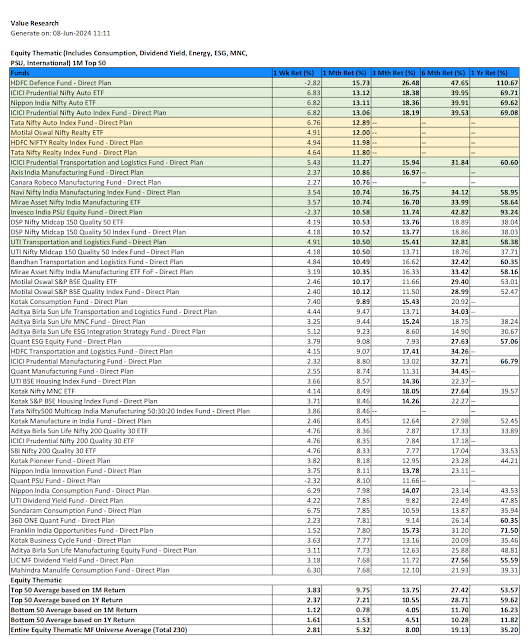Select 'ICICI Prudential Transportation and Logistics Fund' row
The width and height of the screenshot is (531, 640).
pyautogui.click(x=264, y=162)
